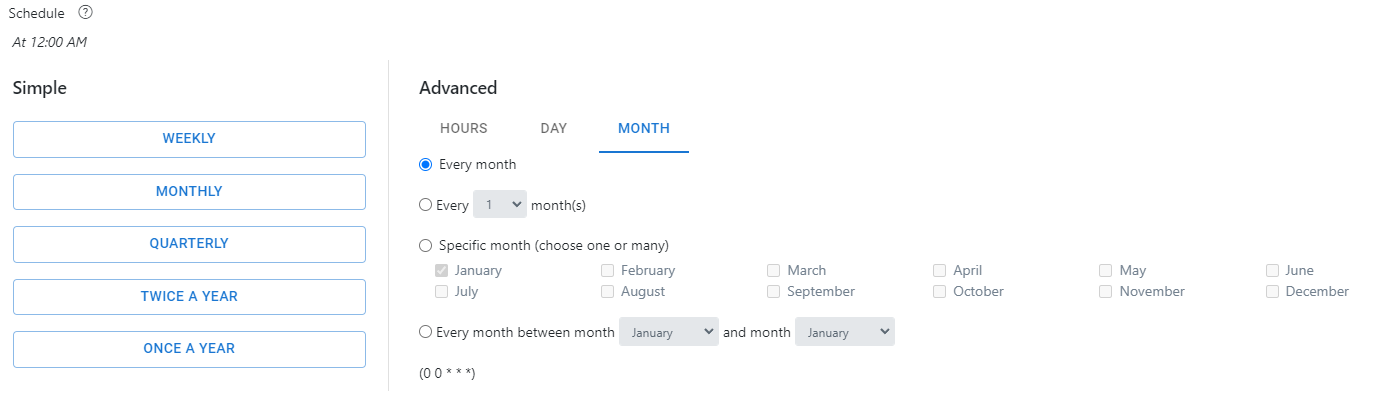
Task: Choose the MONTHLY schedule preset
Action: (x=189, y=192)
